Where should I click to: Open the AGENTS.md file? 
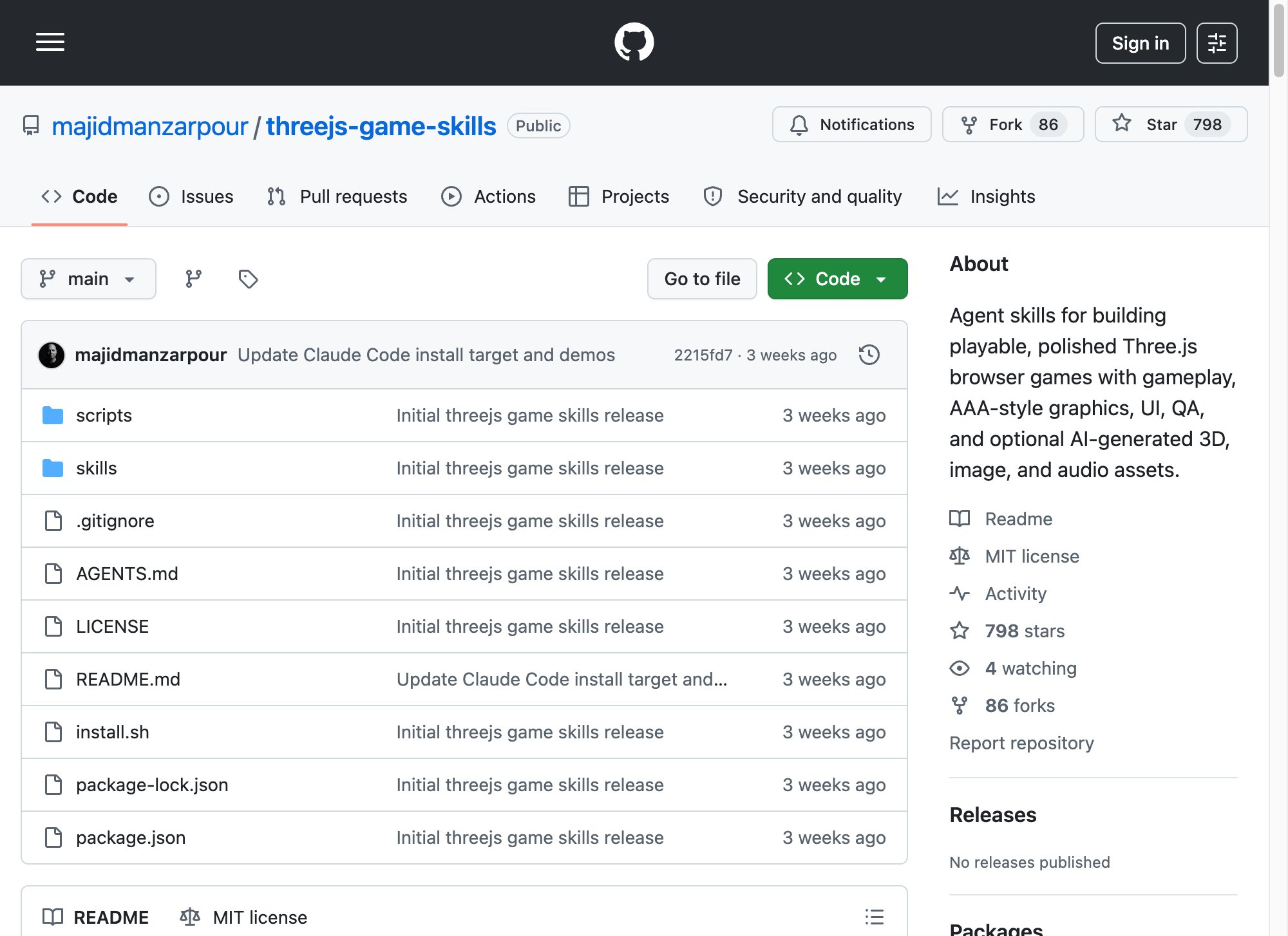pos(127,574)
